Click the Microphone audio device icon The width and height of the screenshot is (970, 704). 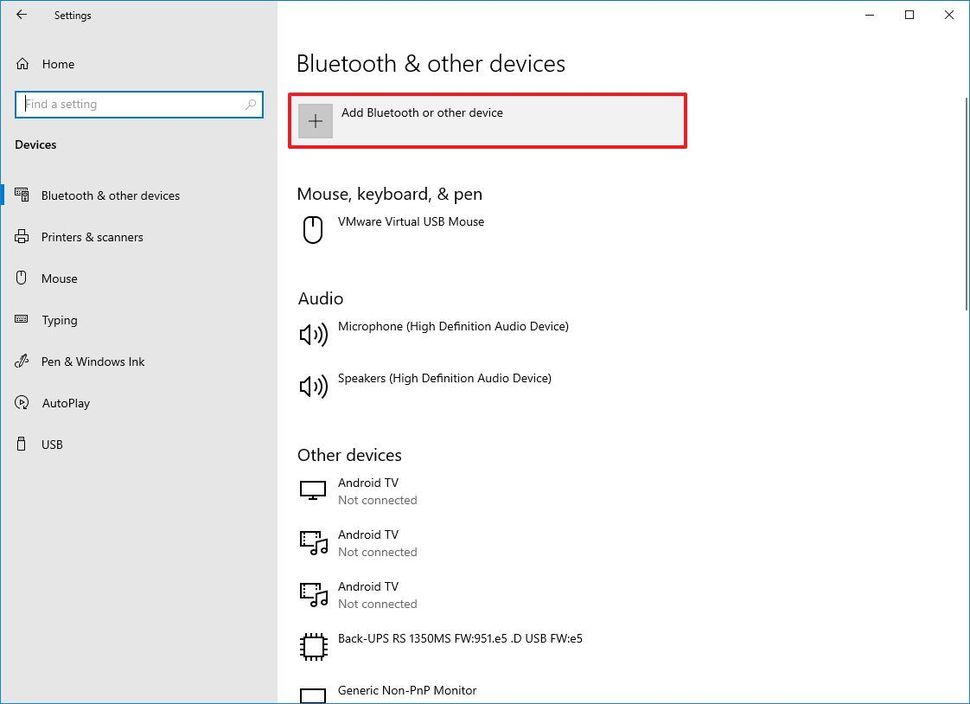coord(313,334)
